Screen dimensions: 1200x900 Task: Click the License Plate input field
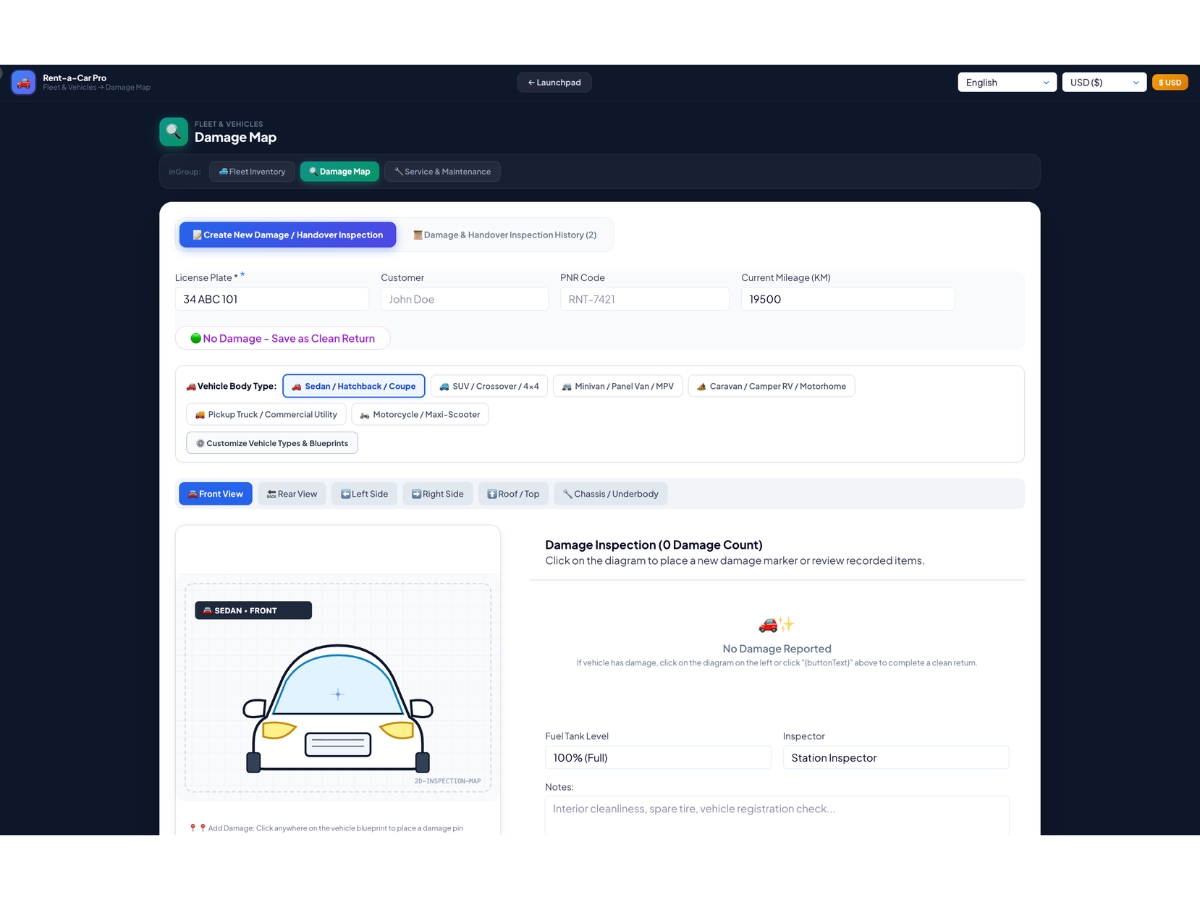pos(272,299)
